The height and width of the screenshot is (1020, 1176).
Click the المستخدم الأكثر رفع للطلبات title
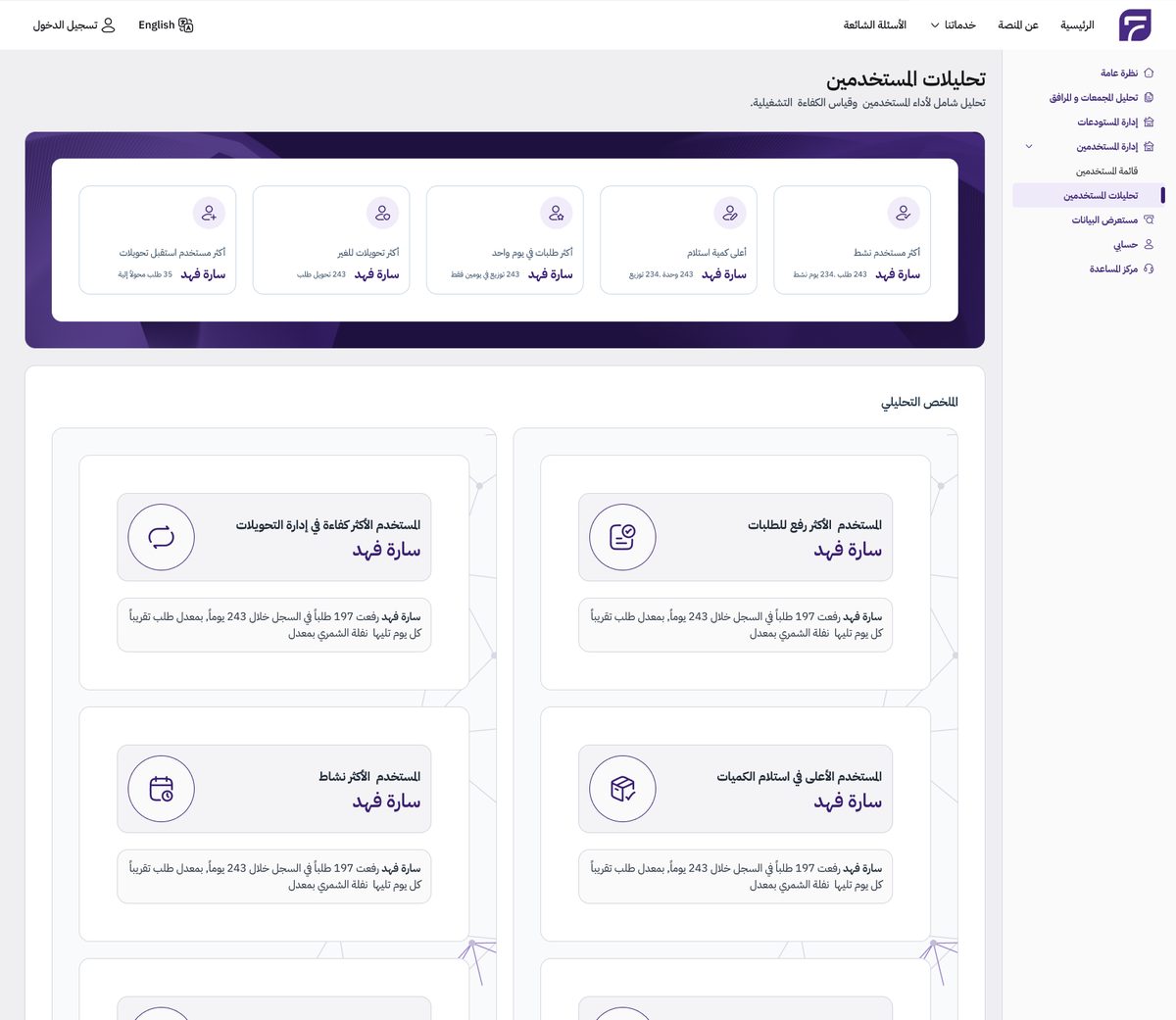815,525
